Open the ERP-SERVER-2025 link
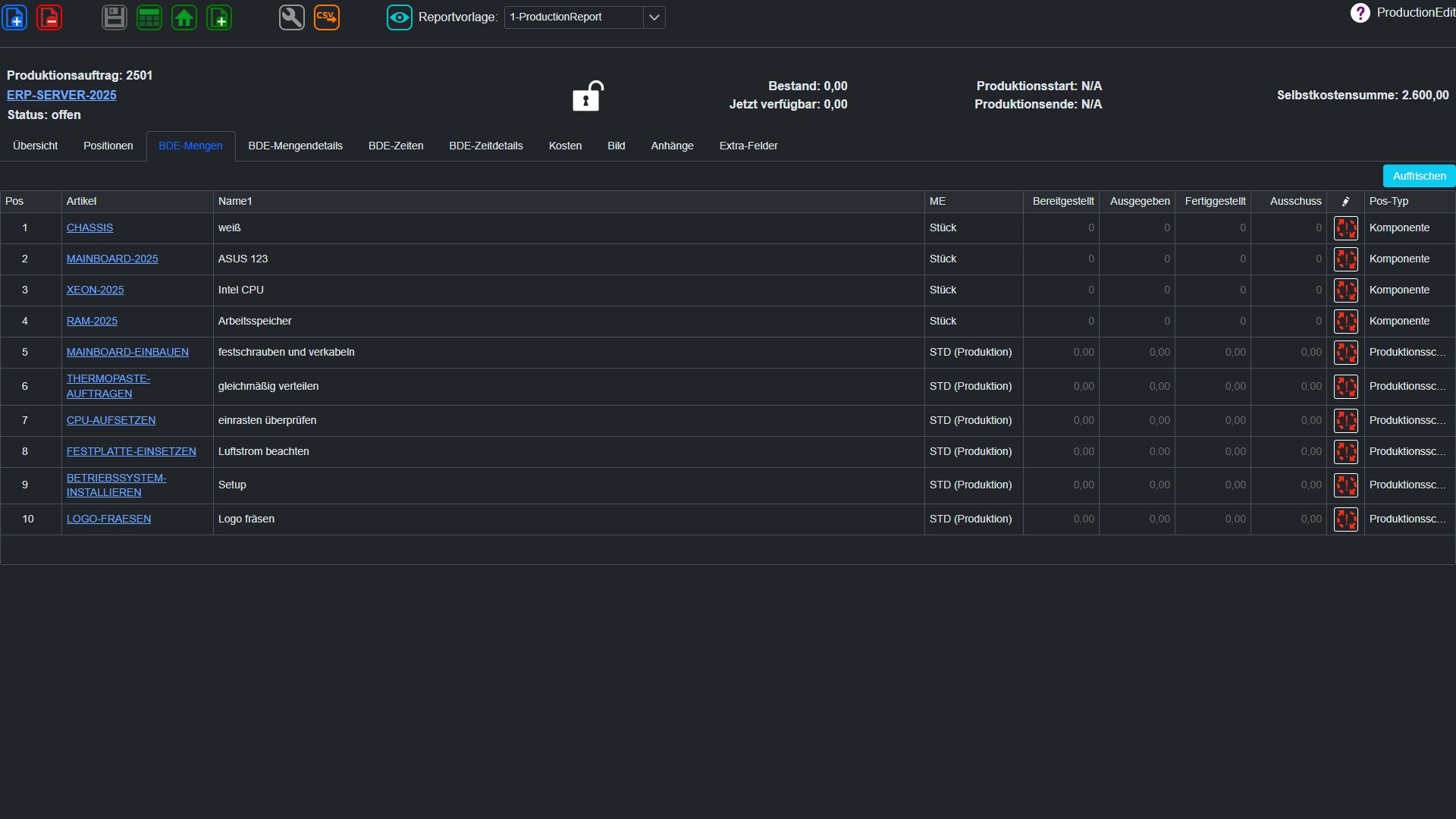The width and height of the screenshot is (1456, 819). [61, 95]
